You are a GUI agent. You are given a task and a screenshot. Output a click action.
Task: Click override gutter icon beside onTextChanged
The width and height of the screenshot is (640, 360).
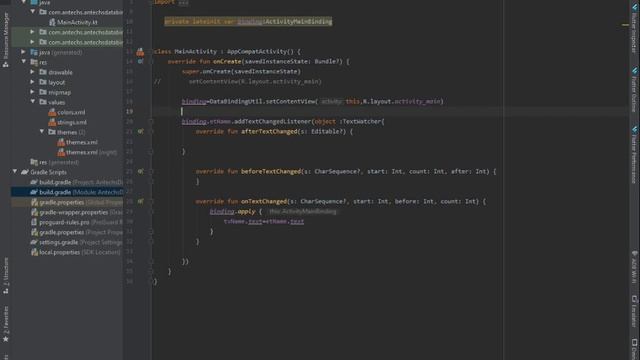pos(140,202)
